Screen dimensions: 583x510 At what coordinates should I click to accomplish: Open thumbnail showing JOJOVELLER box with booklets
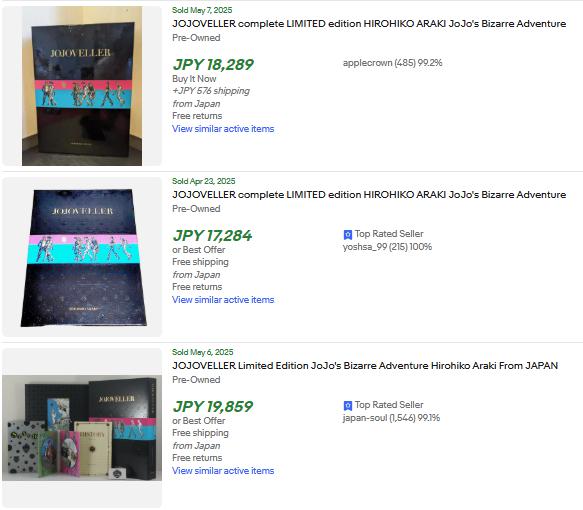[x=82, y=428]
